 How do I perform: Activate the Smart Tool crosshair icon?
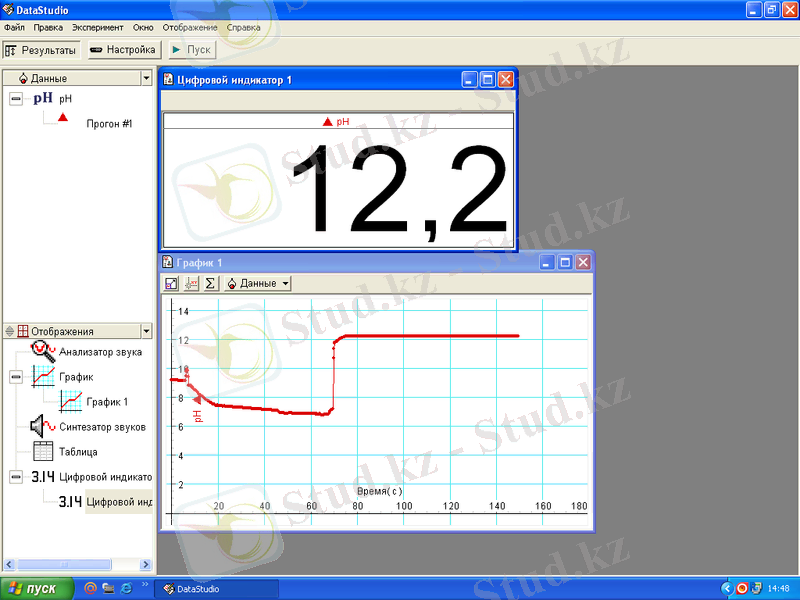click(191, 284)
